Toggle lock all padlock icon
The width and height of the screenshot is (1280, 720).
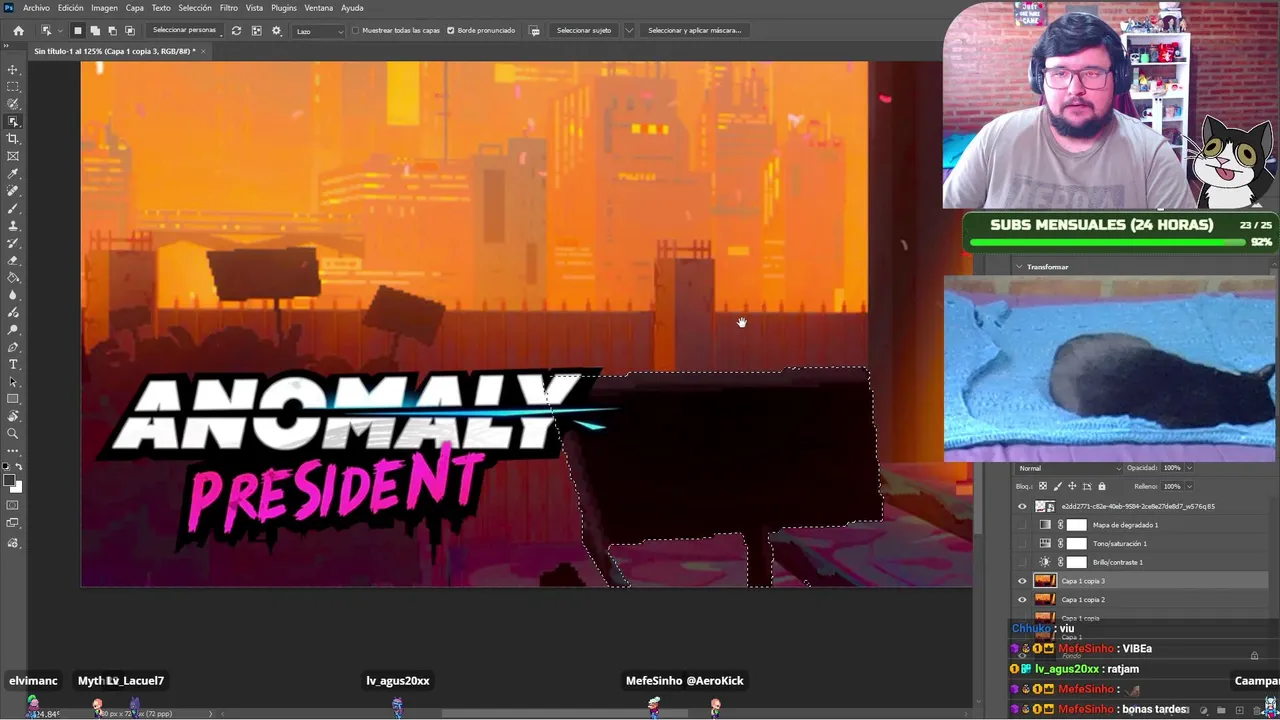1102,487
